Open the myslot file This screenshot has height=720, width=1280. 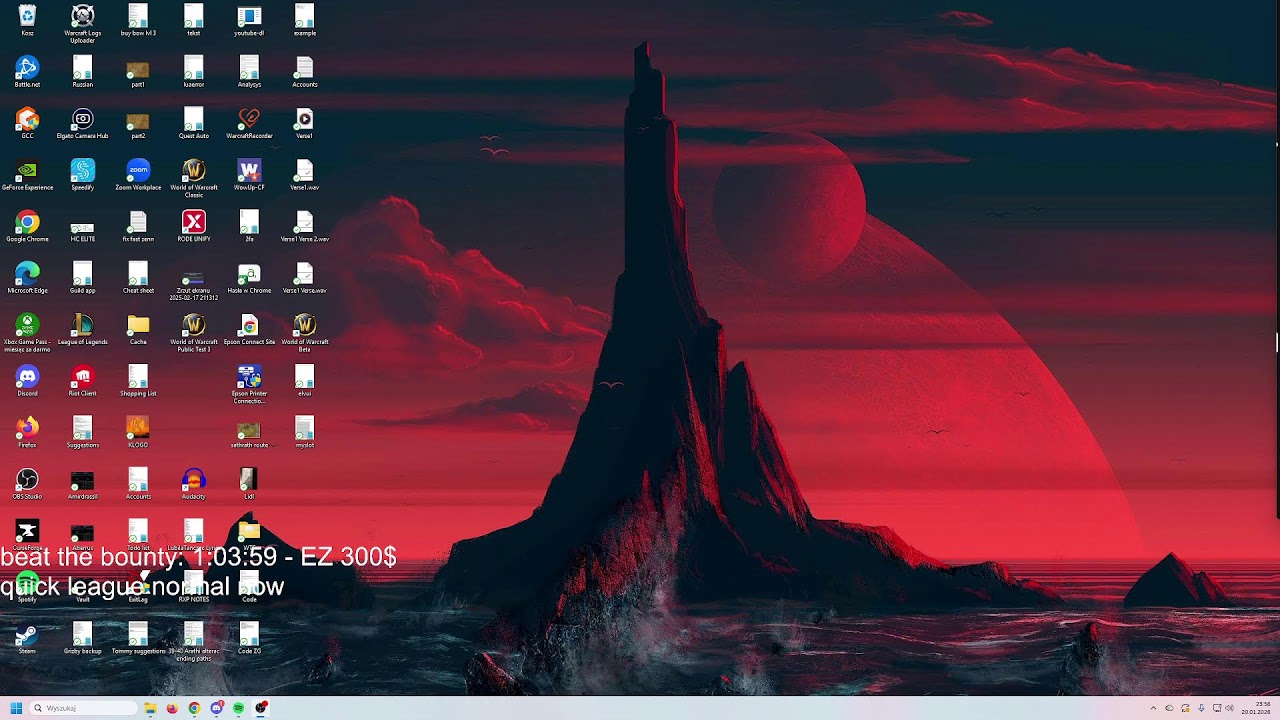[x=305, y=432]
